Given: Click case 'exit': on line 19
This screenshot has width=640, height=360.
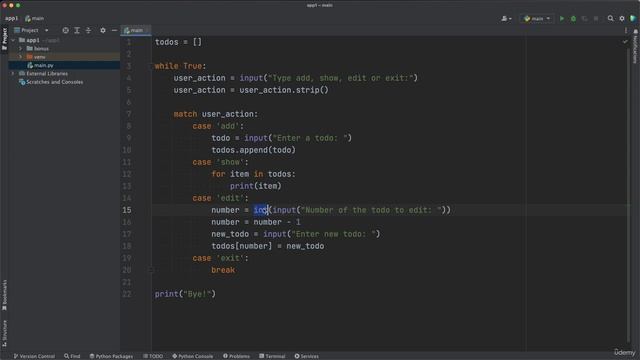Looking at the screenshot, I should pos(220,258).
